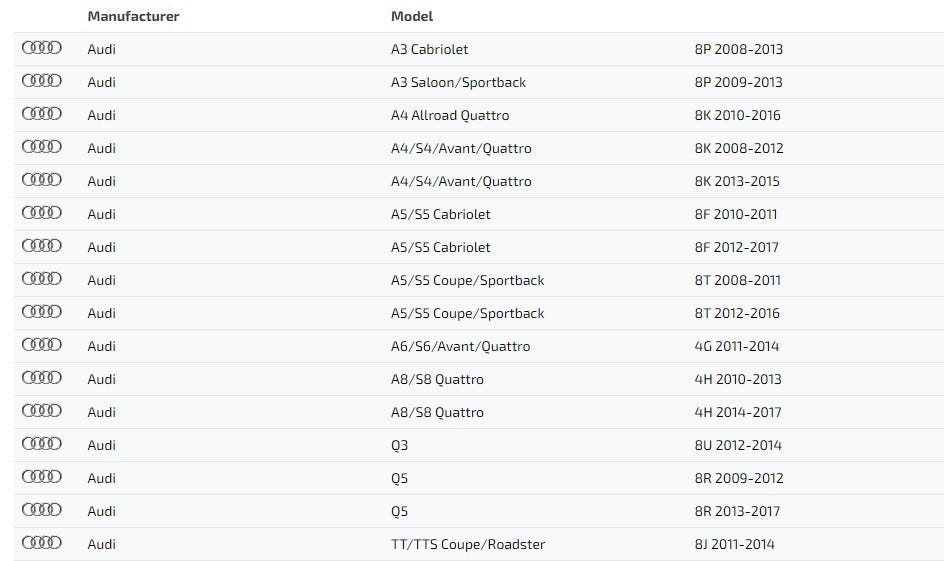Image resolution: width=944 pixels, height=561 pixels.
Task: Click Audi logo in the 4H 2014-2017 row
Action: click(41, 412)
